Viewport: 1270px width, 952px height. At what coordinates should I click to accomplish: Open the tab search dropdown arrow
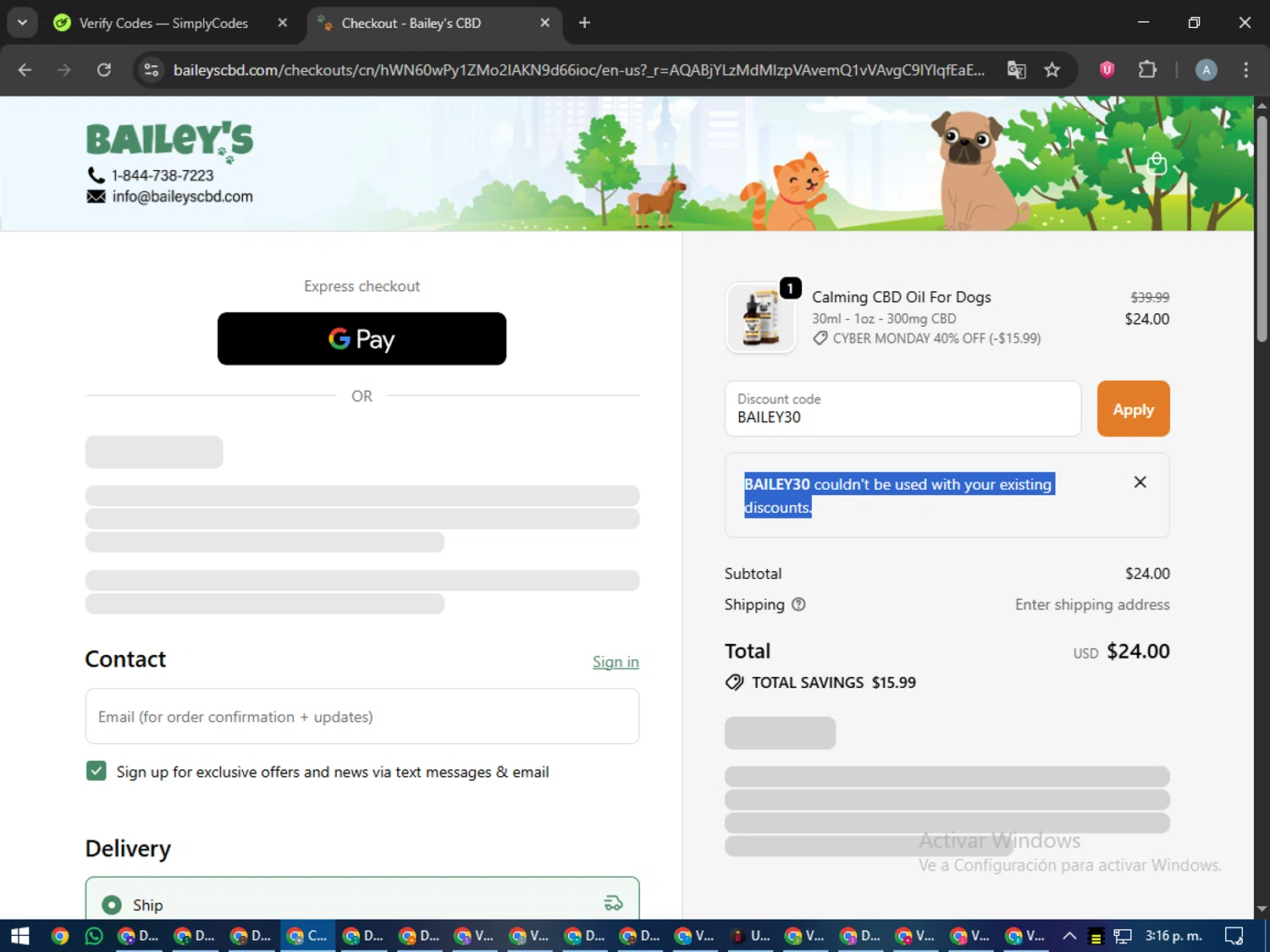point(22,23)
